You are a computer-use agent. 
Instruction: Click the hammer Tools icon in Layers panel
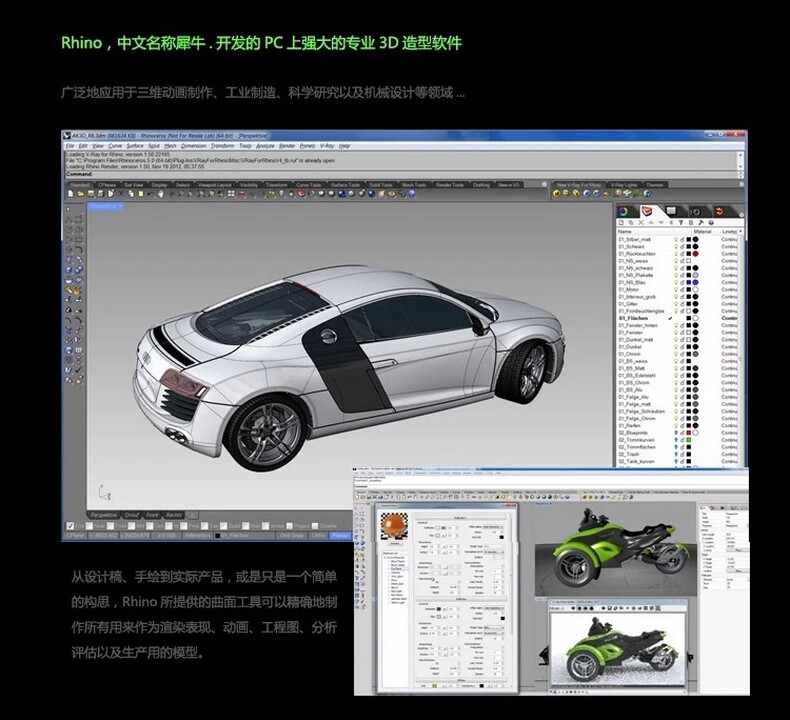click(x=701, y=222)
